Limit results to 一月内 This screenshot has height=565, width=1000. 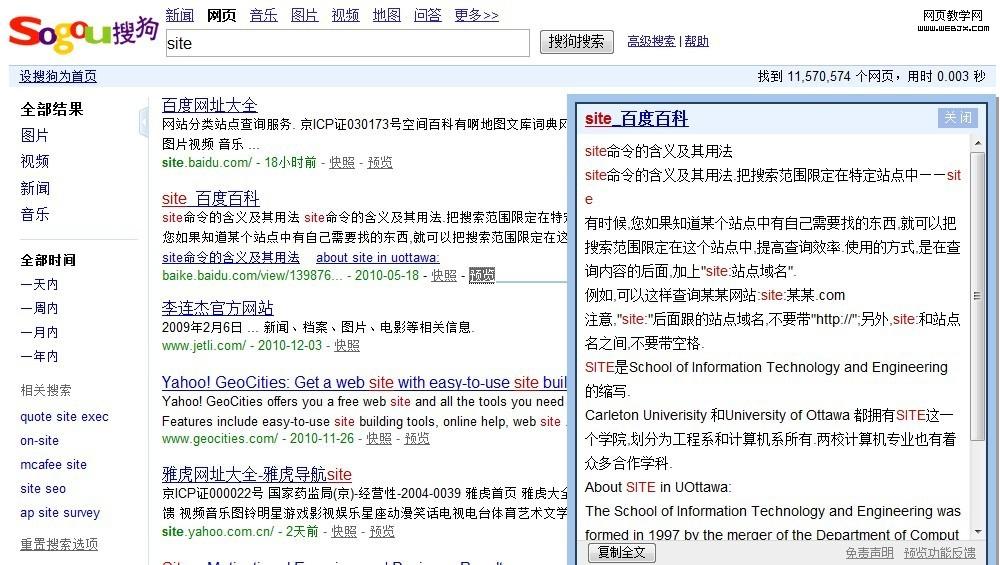coord(39,332)
